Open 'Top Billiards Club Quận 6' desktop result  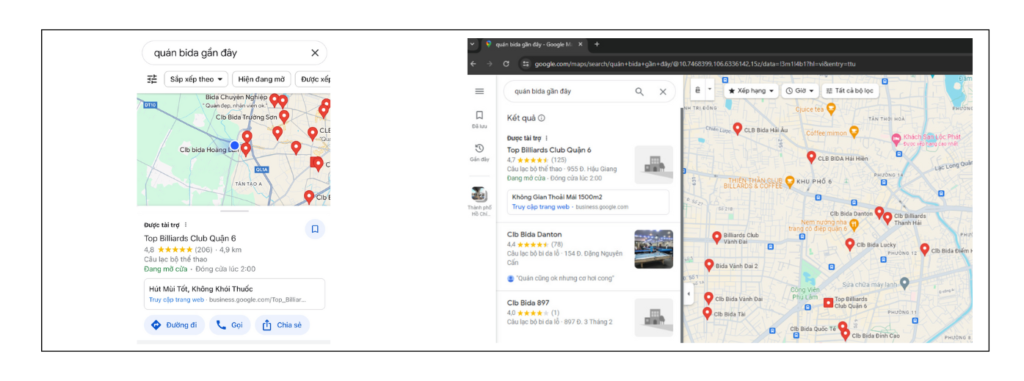pyautogui.click(x=549, y=150)
